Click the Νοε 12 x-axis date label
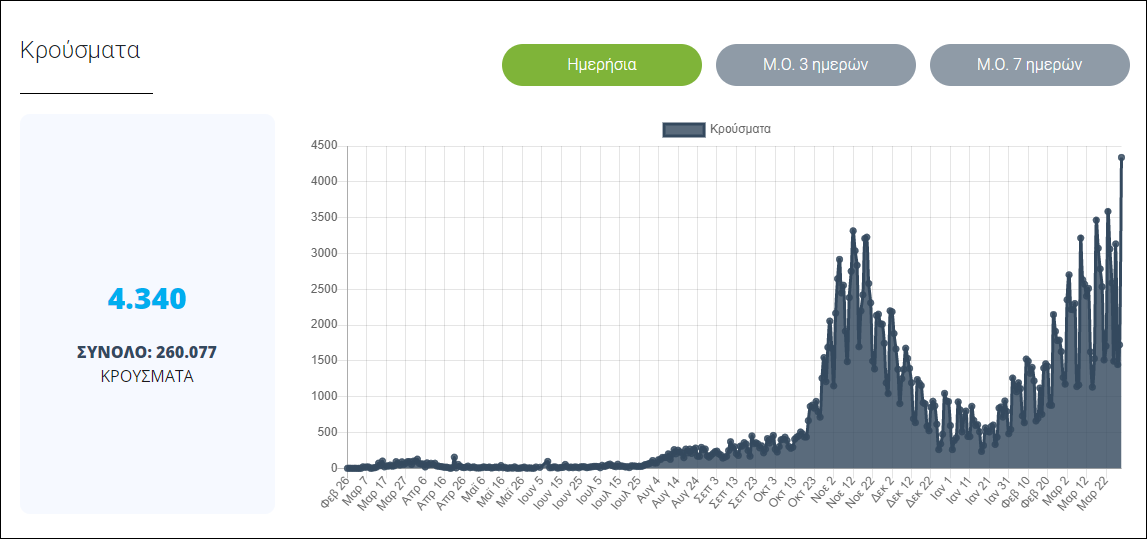 841,491
